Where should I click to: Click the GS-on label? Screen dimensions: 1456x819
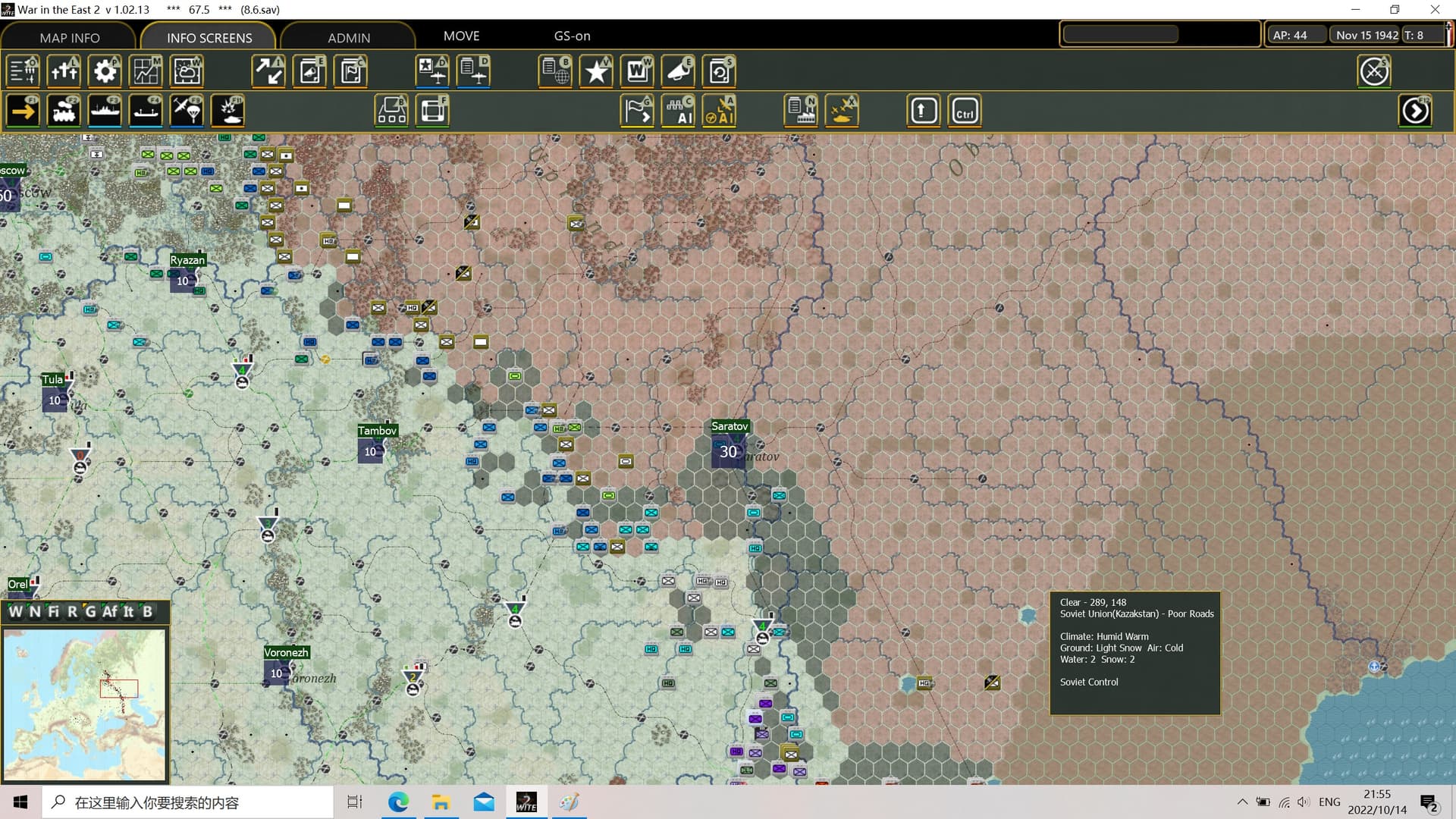point(572,36)
